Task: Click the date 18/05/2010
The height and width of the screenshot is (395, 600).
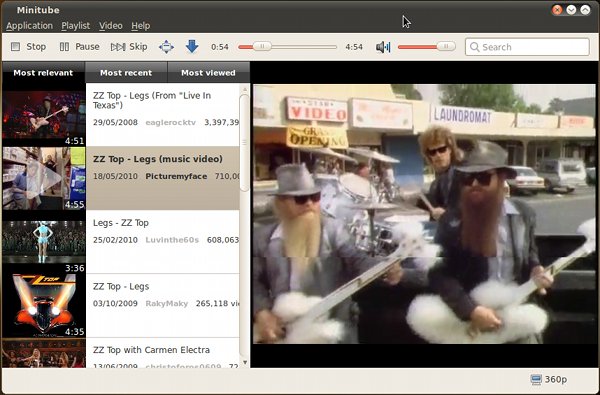Action: [x=115, y=176]
